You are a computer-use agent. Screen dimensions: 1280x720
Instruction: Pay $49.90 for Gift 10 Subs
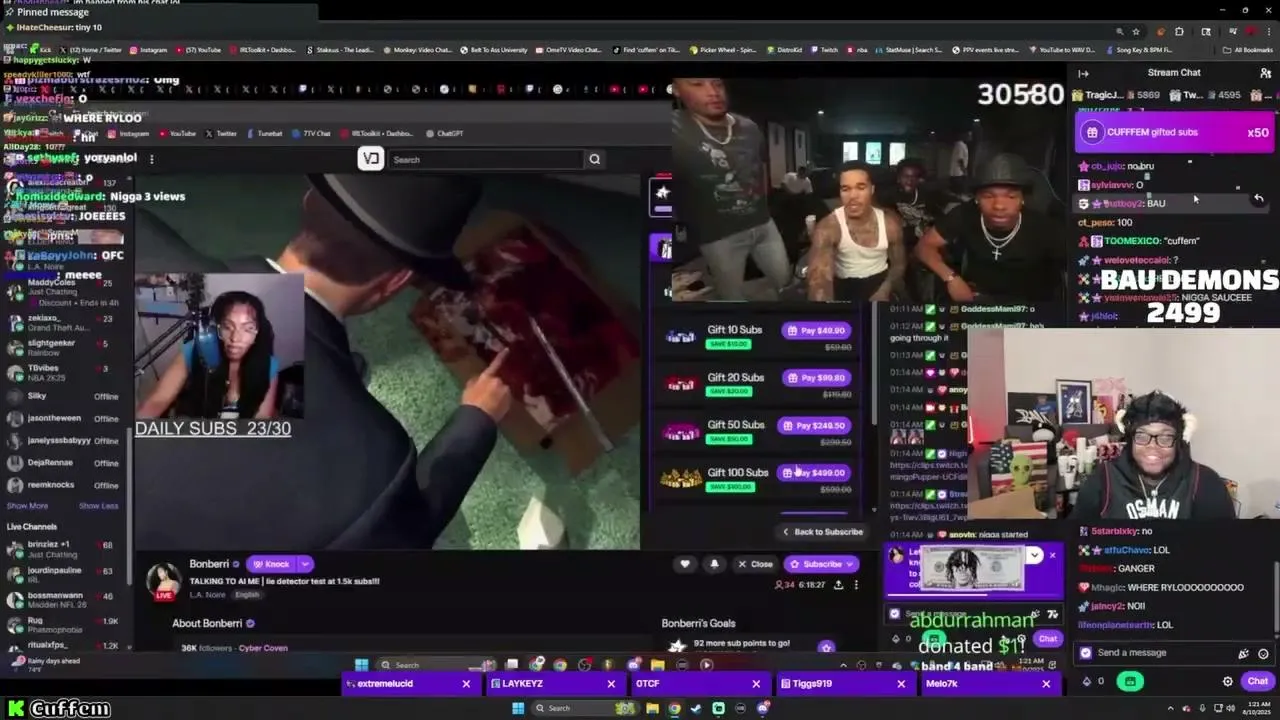(815, 330)
